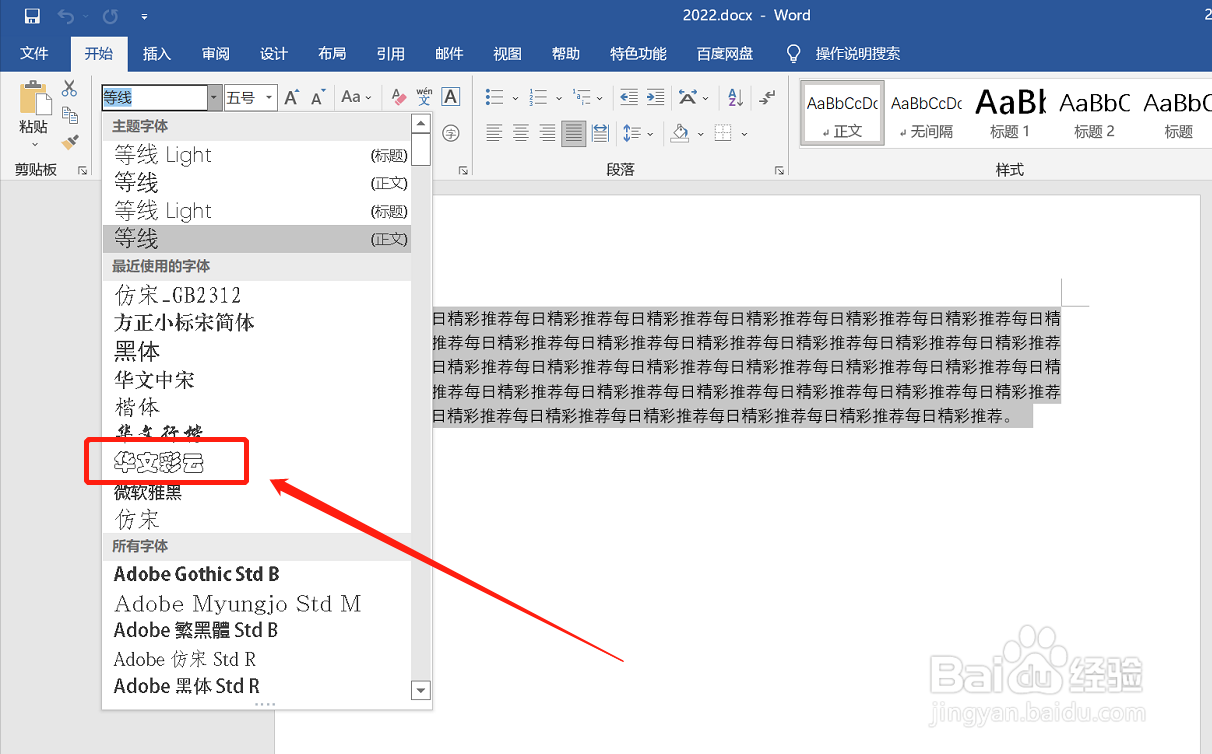Select the Format Painter icon
This screenshot has height=754, width=1212.
pos(69,144)
